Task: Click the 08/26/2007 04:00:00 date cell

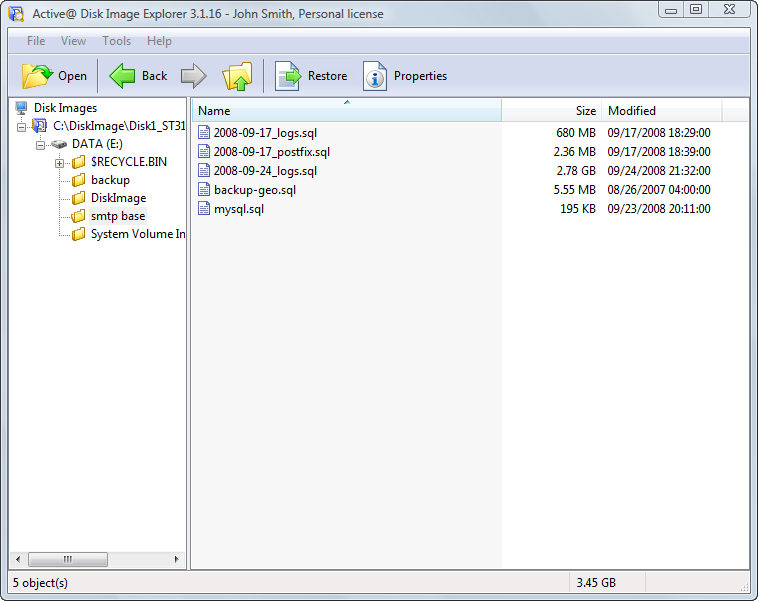Action: (659, 190)
